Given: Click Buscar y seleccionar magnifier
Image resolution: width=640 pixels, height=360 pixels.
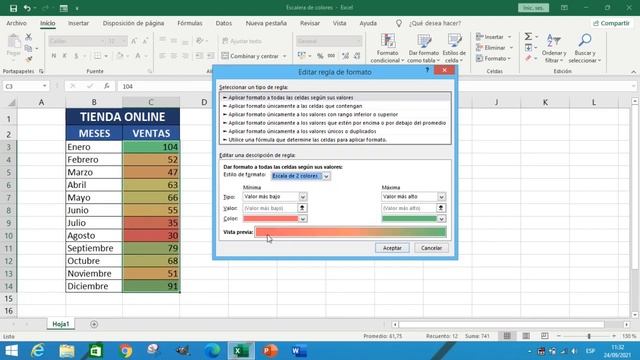Looking at the screenshot, I should (585, 40).
